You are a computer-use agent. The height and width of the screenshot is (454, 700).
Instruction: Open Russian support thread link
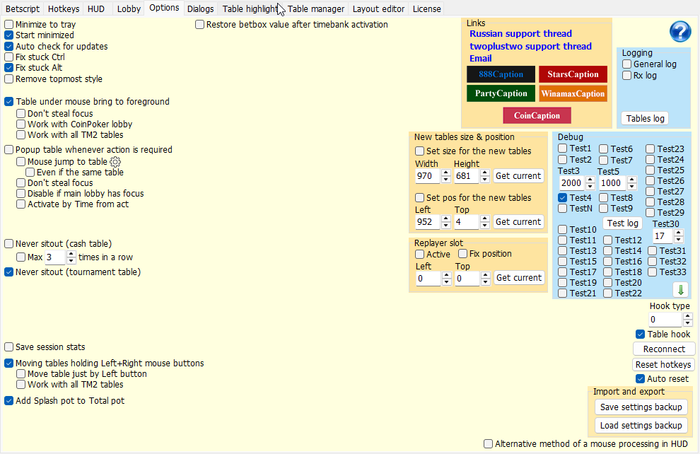click(521, 33)
